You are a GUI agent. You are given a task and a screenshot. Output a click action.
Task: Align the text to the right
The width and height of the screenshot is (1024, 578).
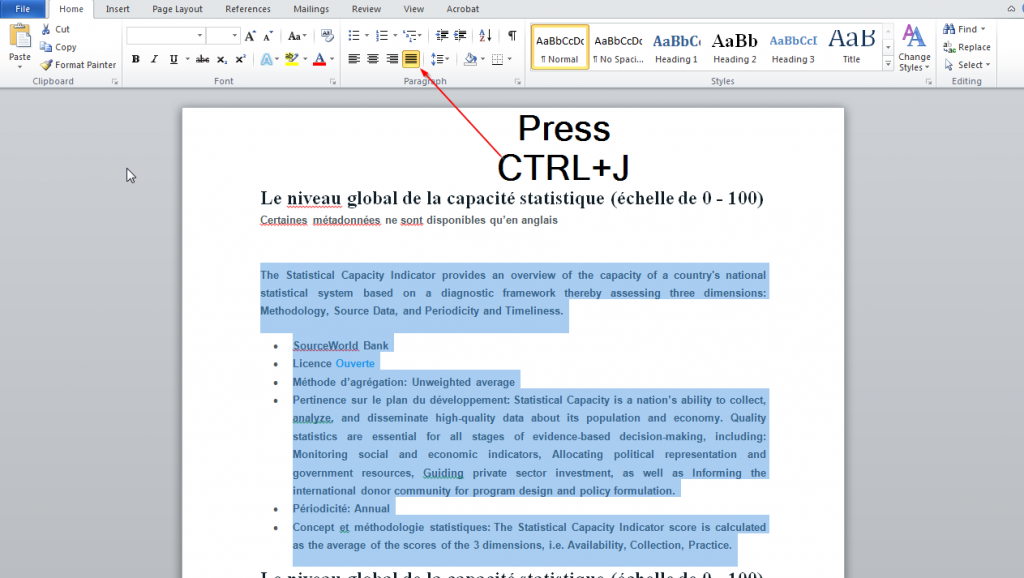[392, 59]
